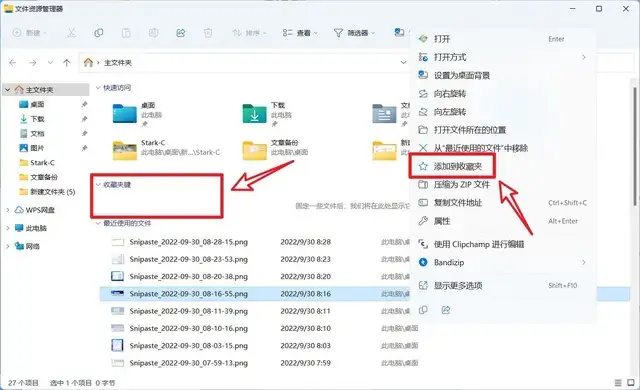The height and width of the screenshot is (390, 640).
Task: Choose 设置为桌面背景 menu entry
Action: pyautogui.click(x=502, y=75)
